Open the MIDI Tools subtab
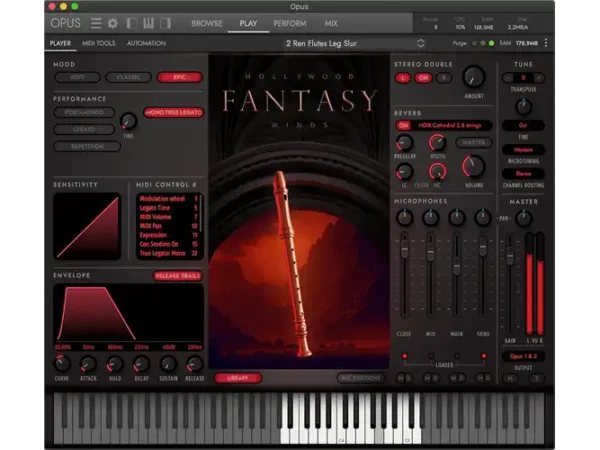The height and width of the screenshot is (450, 600). click(98, 43)
